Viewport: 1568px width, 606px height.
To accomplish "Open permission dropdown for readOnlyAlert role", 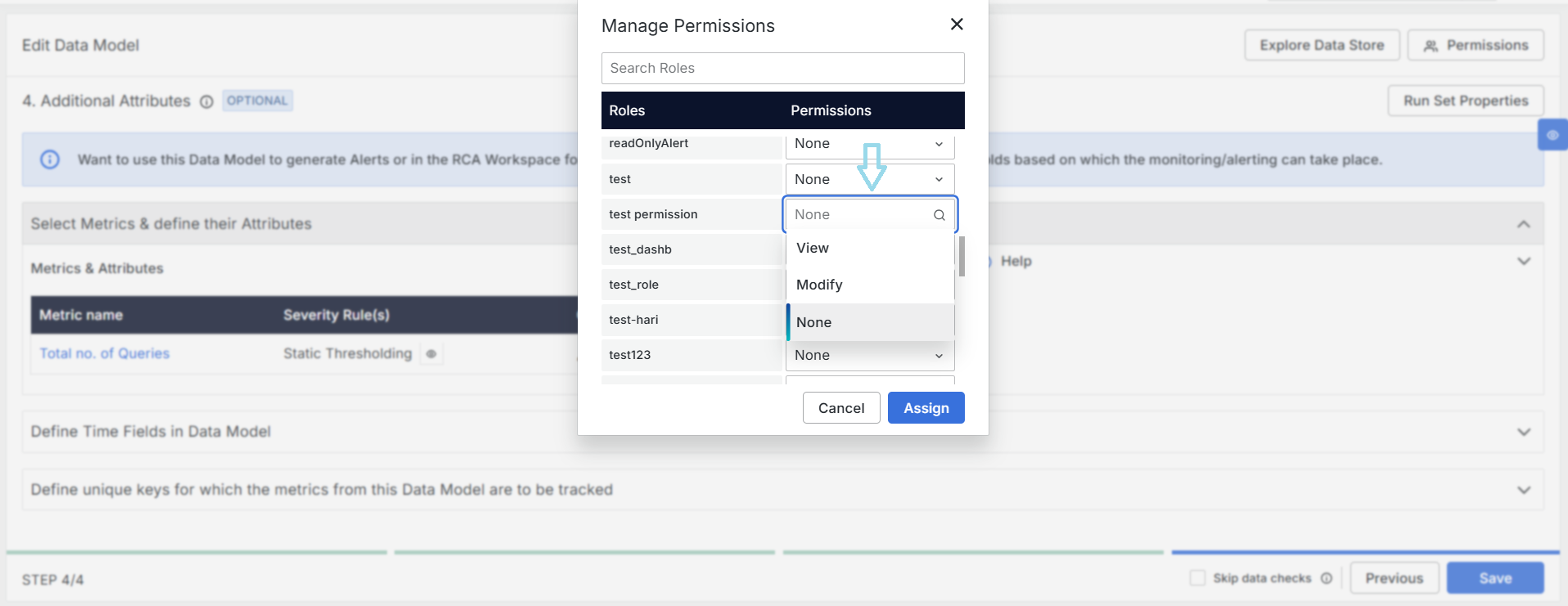I will (869, 144).
